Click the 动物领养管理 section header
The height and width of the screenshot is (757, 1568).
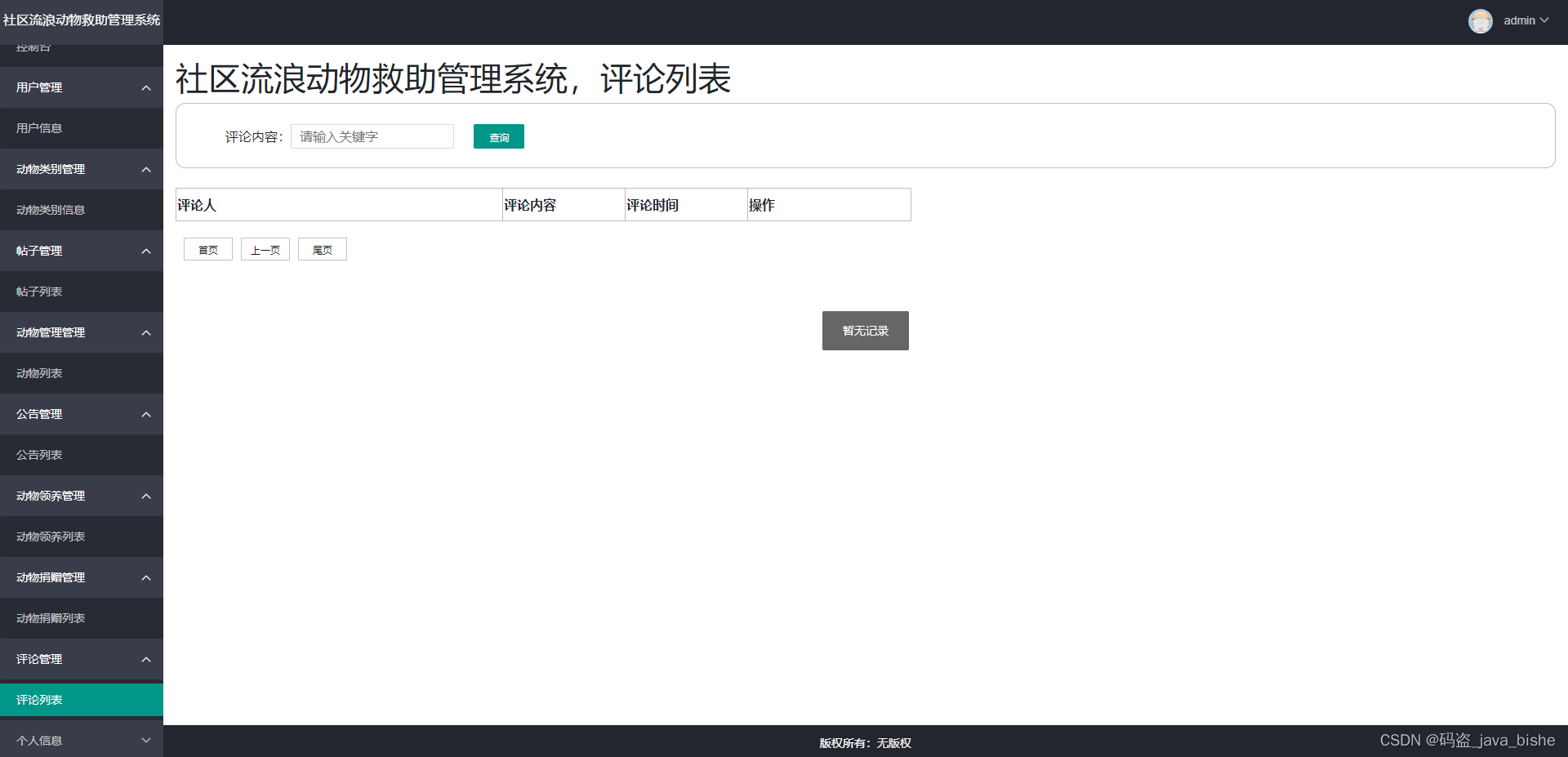(82, 496)
